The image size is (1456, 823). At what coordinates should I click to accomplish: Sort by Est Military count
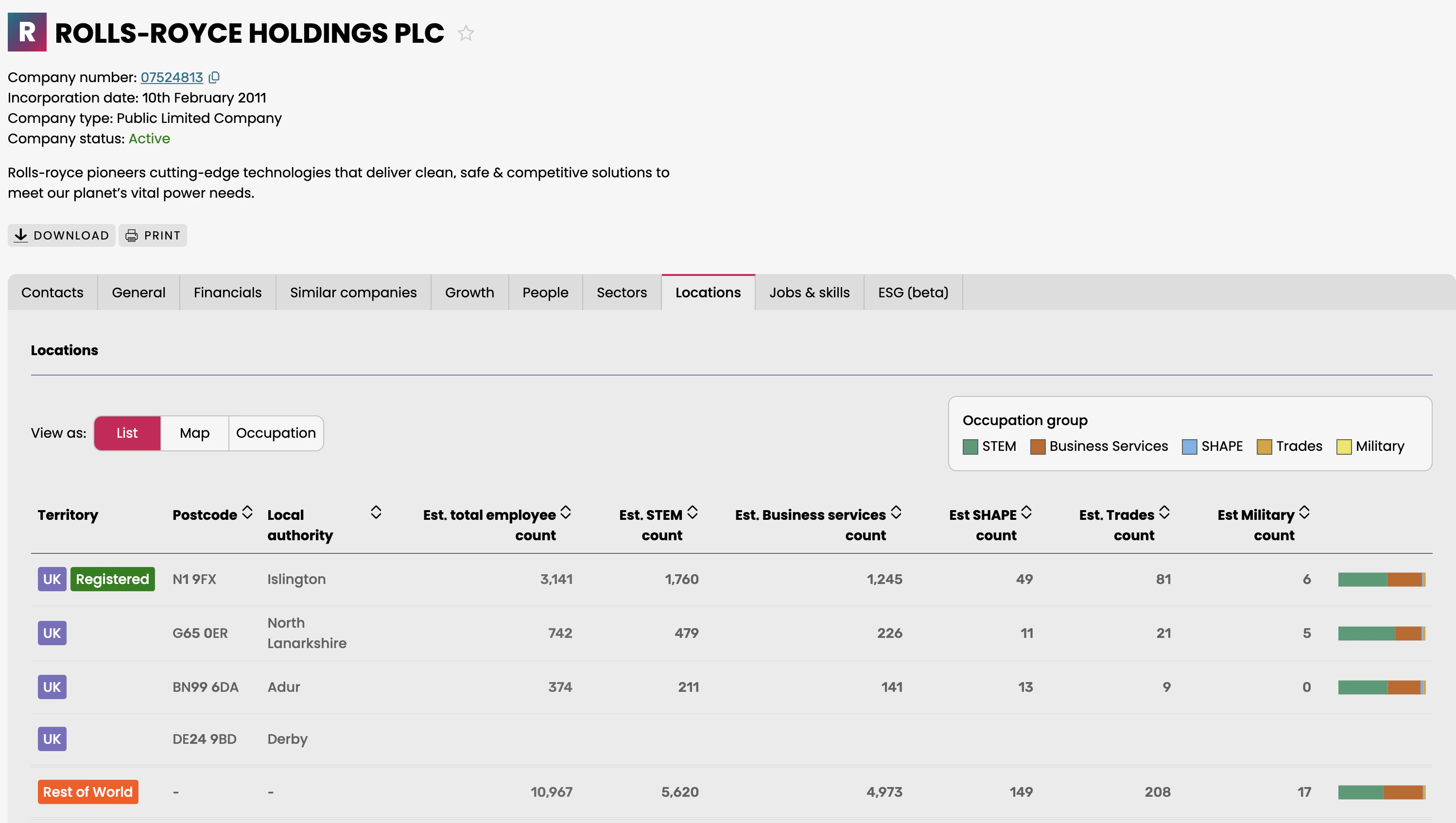click(1304, 513)
